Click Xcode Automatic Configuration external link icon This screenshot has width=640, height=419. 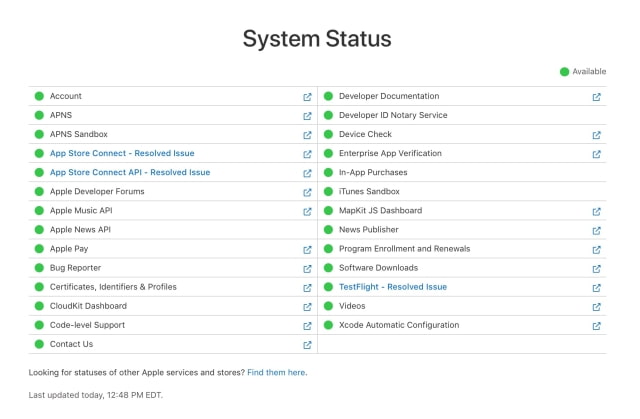pos(596,325)
